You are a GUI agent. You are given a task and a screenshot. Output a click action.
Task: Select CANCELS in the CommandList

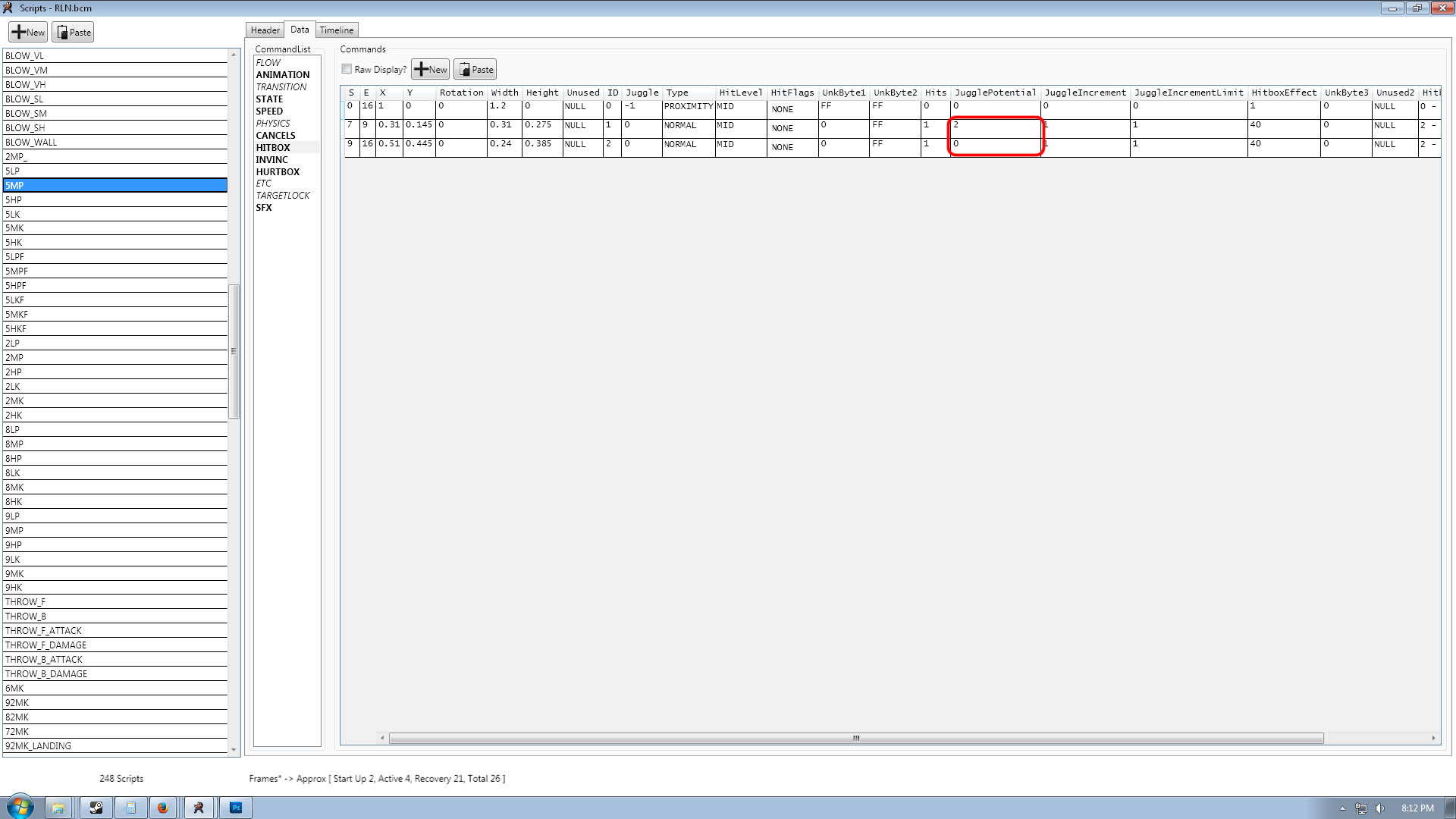tap(275, 135)
